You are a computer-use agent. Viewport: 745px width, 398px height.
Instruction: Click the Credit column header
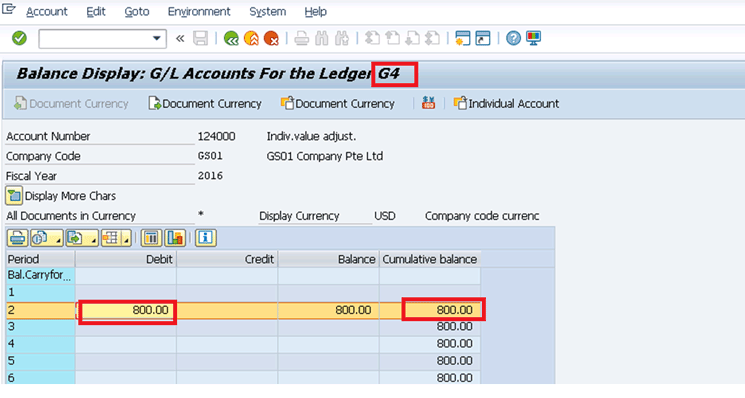click(x=227, y=259)
